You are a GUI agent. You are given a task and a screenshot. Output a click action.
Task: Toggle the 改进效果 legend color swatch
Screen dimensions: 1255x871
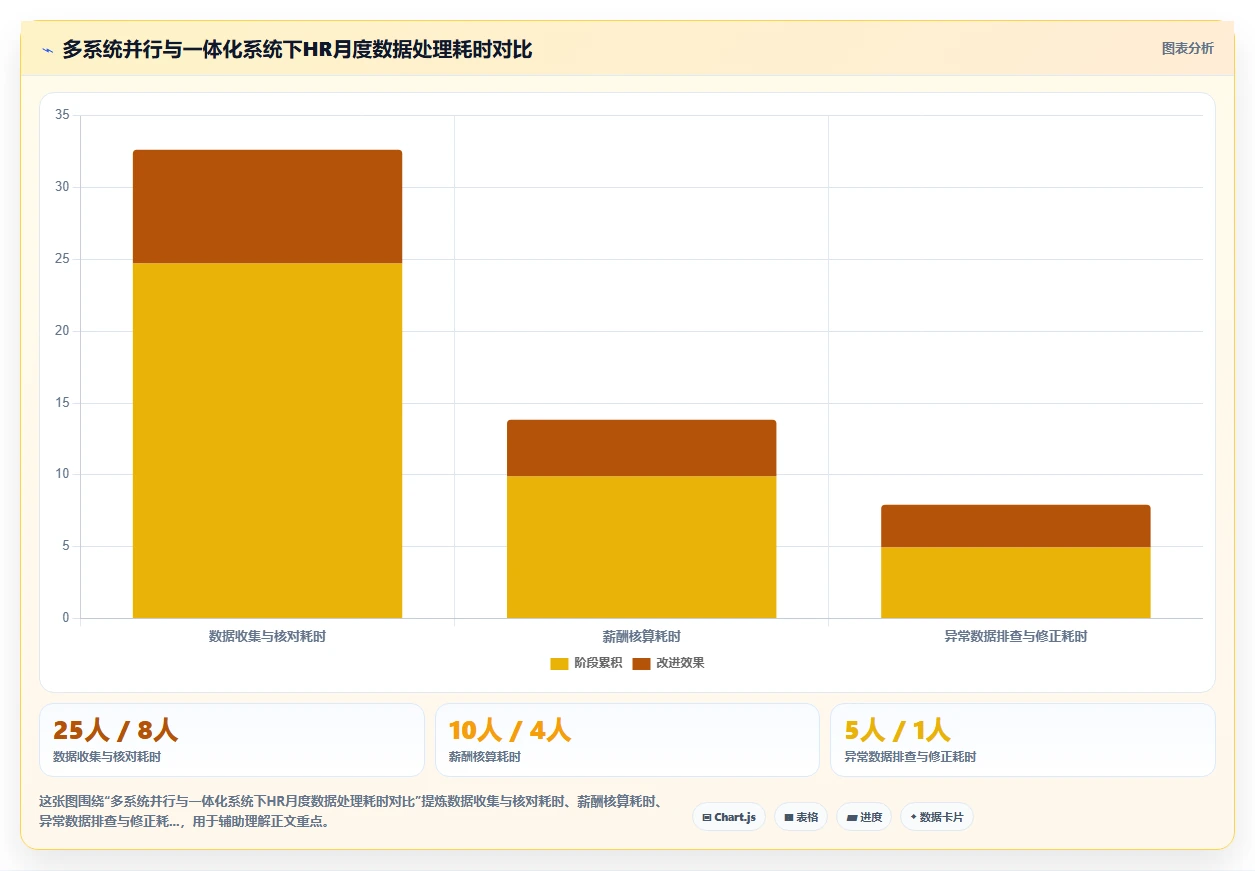[641, 664]
